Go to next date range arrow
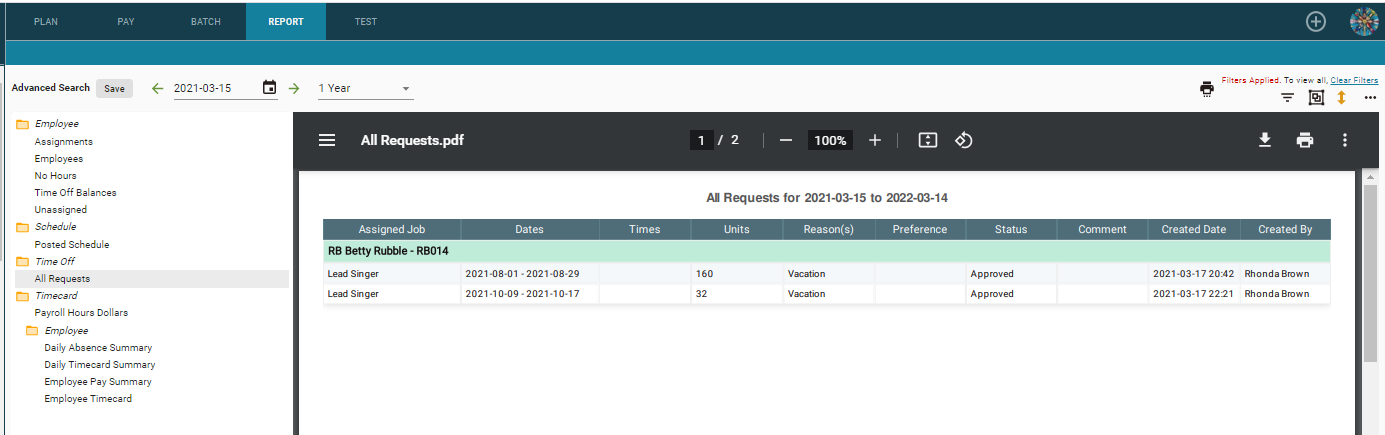 pyautogui.click(x=294, y=88)
